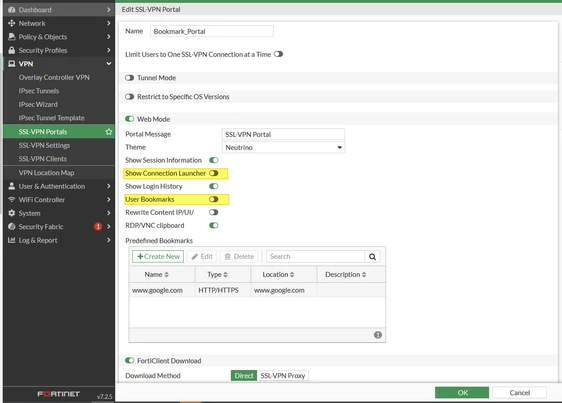Click the Name field Bookmark_Portal
The height and width of the screenshot is (403, 562).
212,31
